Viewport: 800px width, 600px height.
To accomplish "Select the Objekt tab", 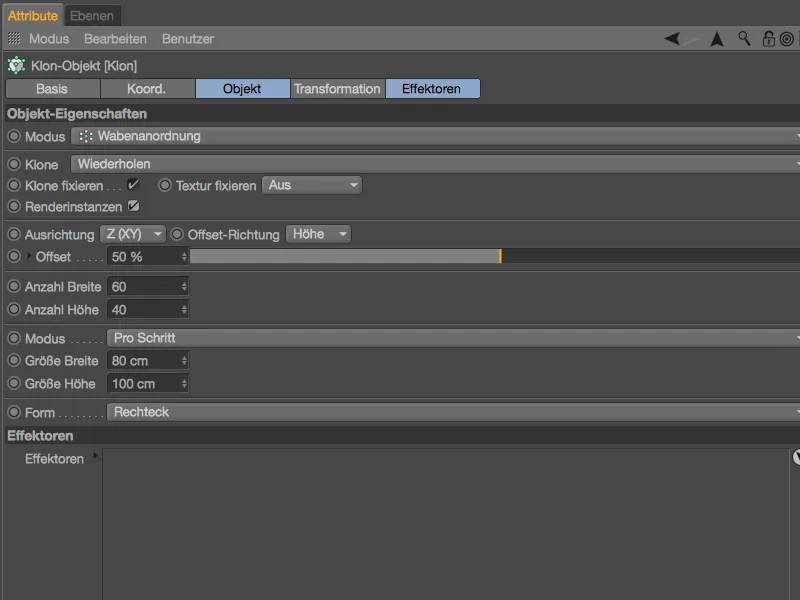I will point(242,89).
